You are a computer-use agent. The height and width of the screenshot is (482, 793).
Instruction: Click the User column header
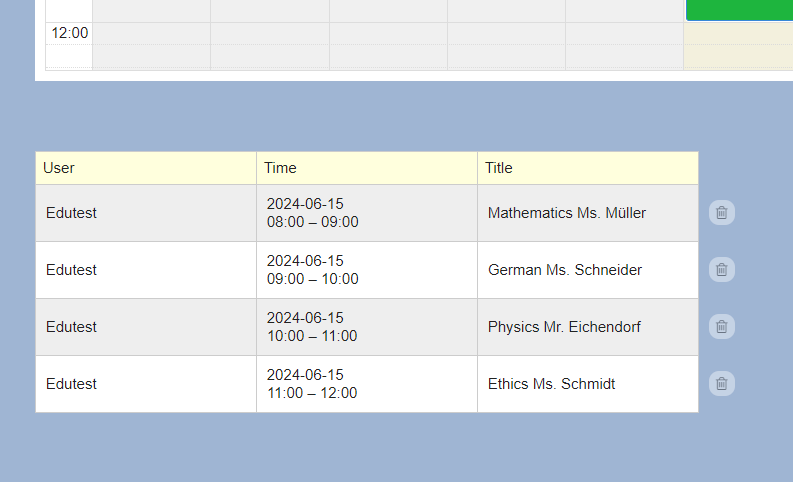coord(59,168)
